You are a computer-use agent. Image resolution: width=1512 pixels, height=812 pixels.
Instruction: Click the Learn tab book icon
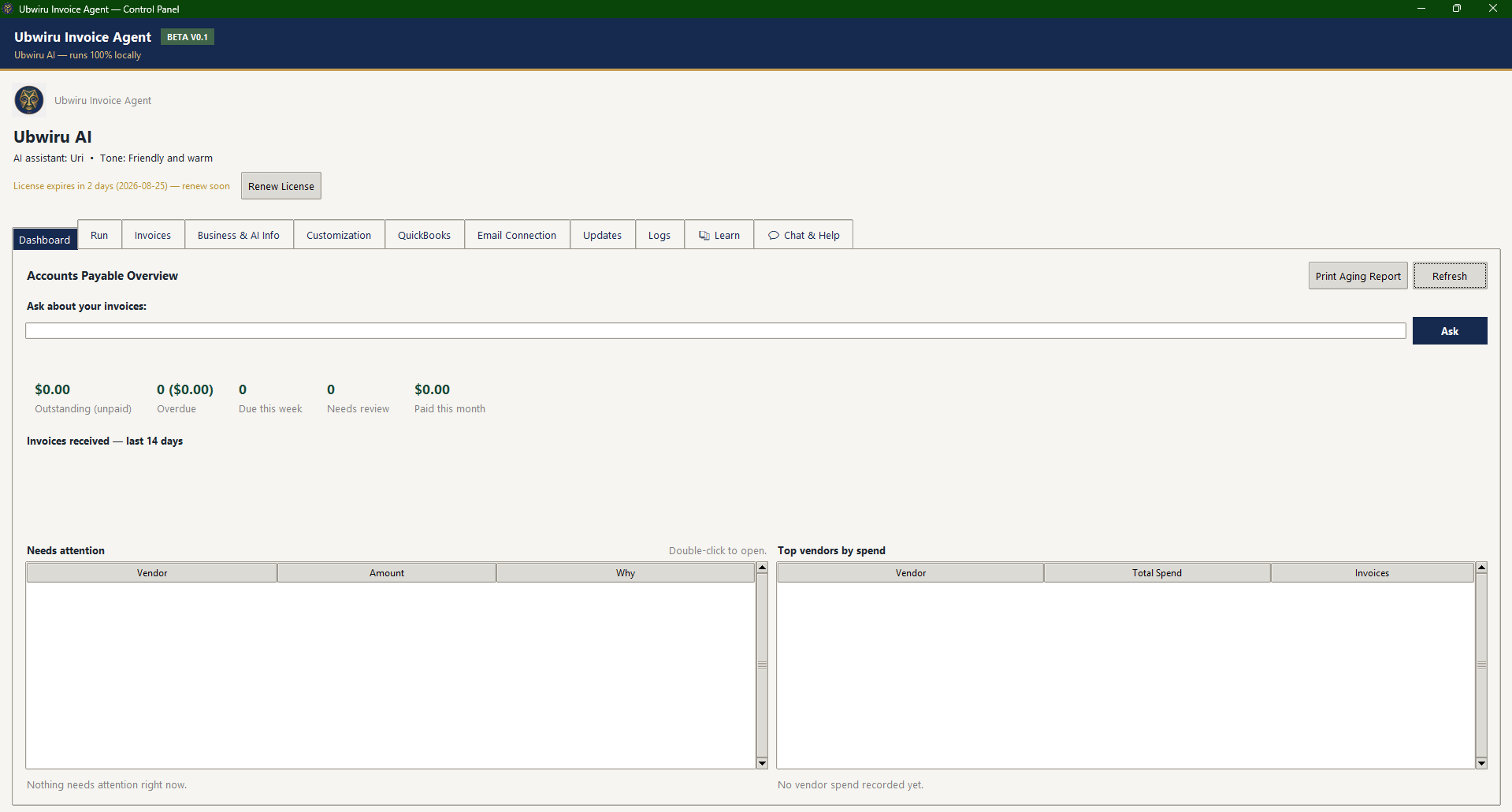pyautogui.click(x=704, y=236)
